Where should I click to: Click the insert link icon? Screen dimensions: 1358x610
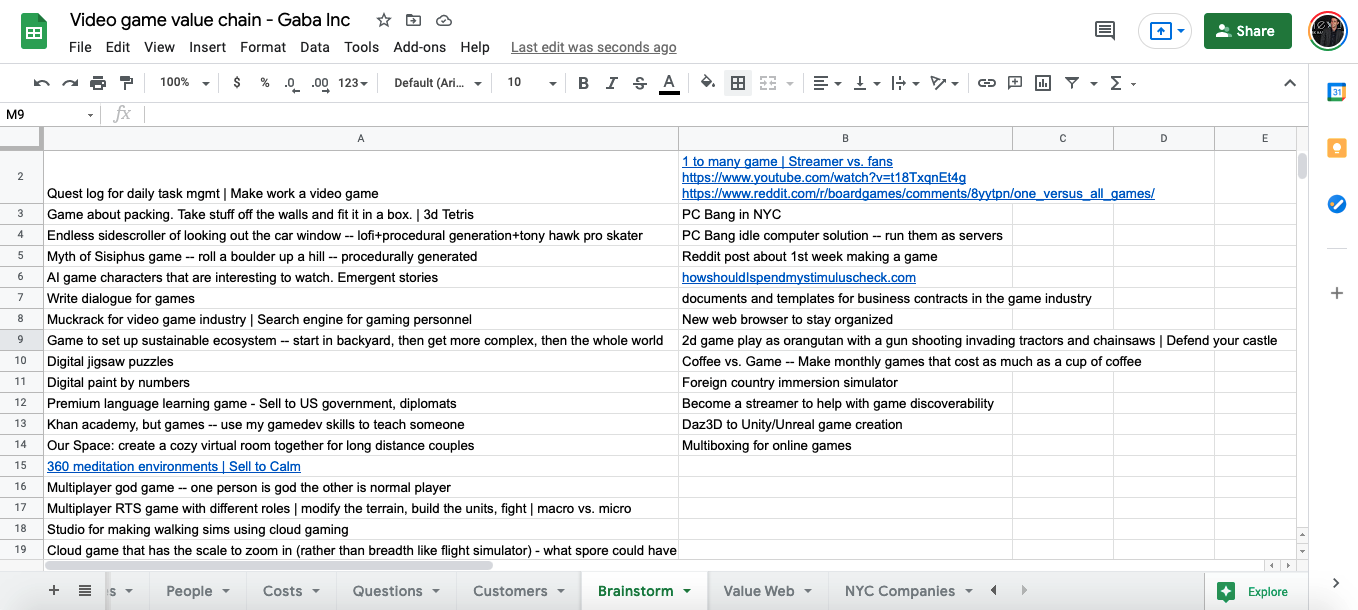(x=986, y=83)
